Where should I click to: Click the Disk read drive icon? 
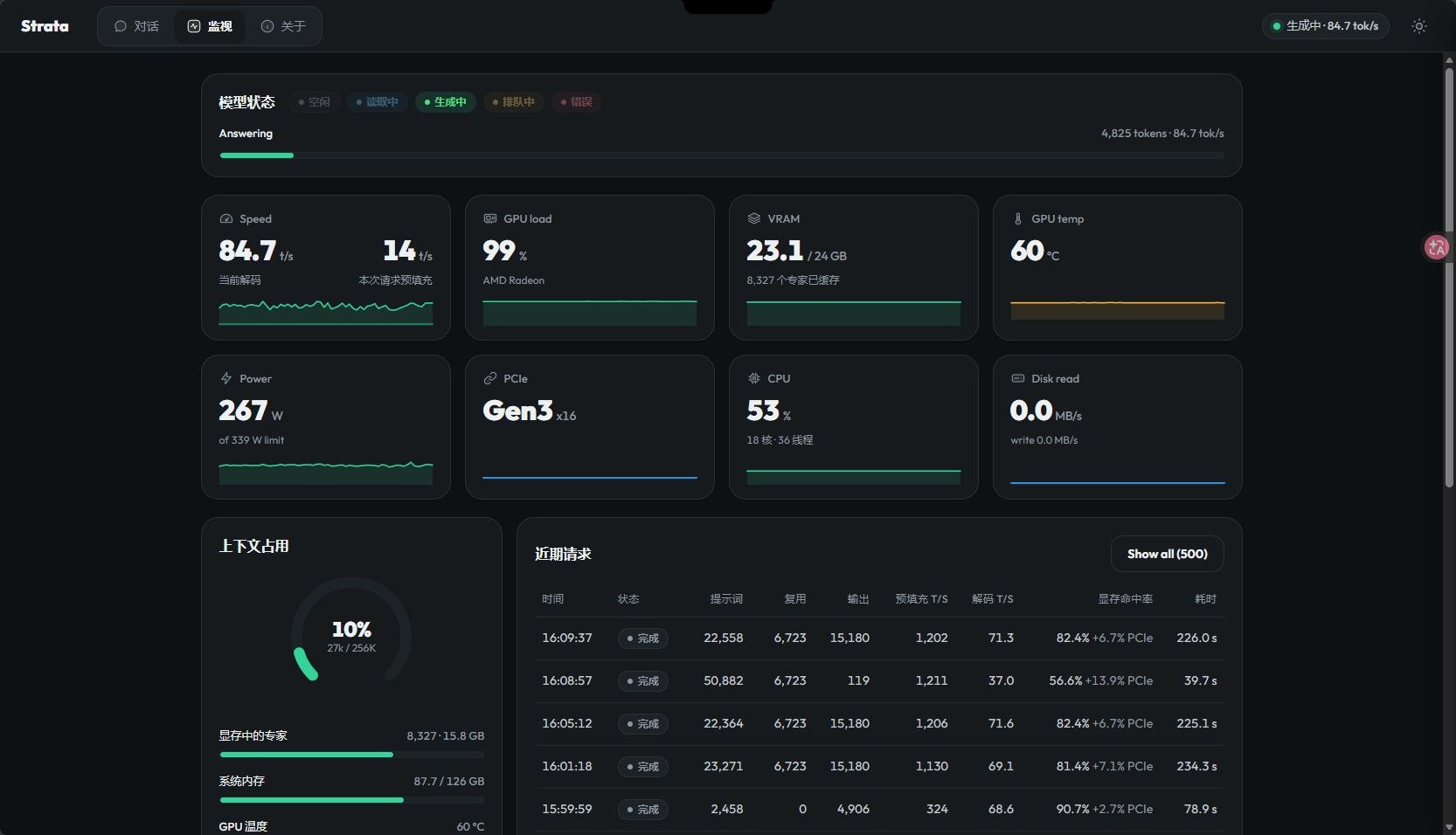[x=1018, y=379]
